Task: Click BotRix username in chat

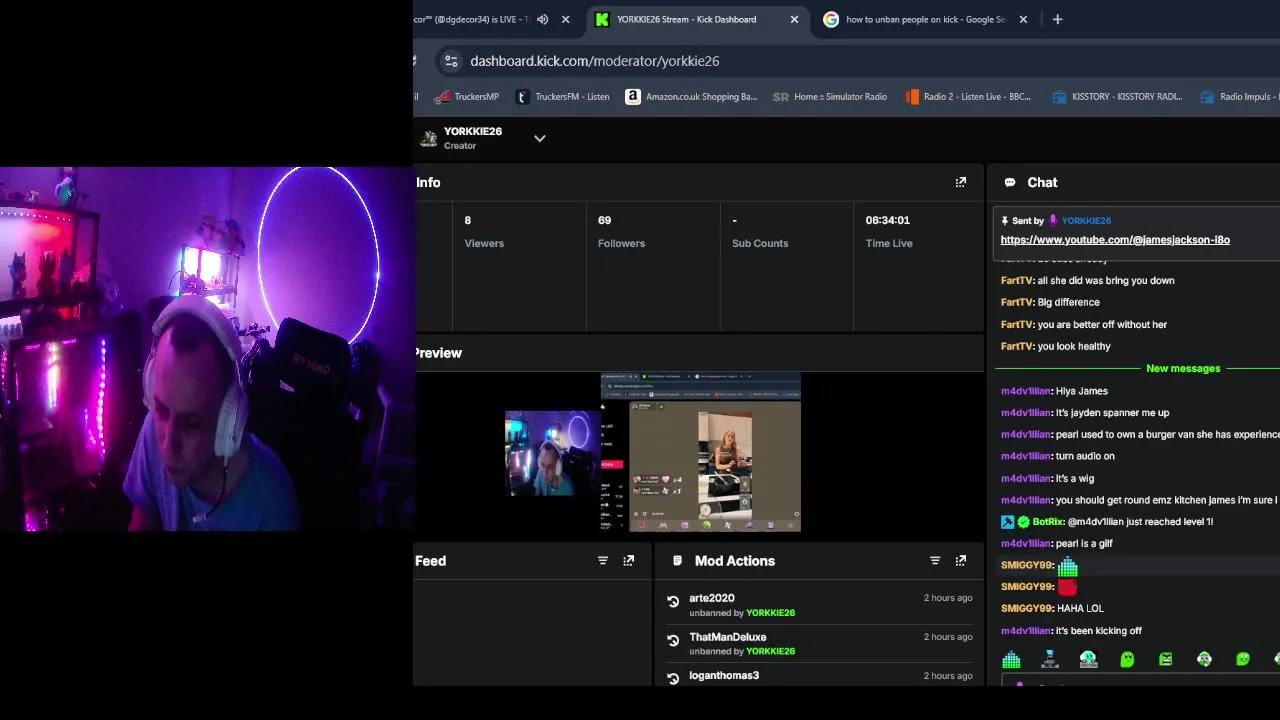Action: click(x=1048, y=522)
